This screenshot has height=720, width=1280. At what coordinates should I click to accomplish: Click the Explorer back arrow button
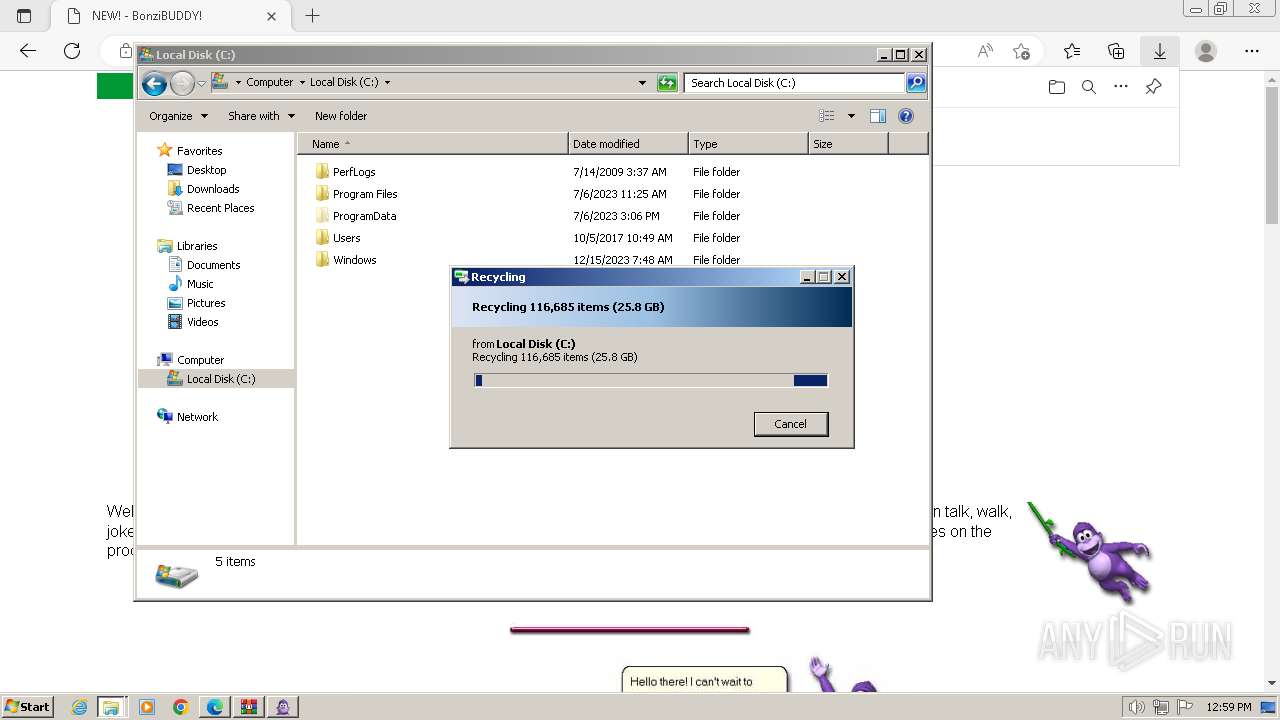[x=154, y=84]
